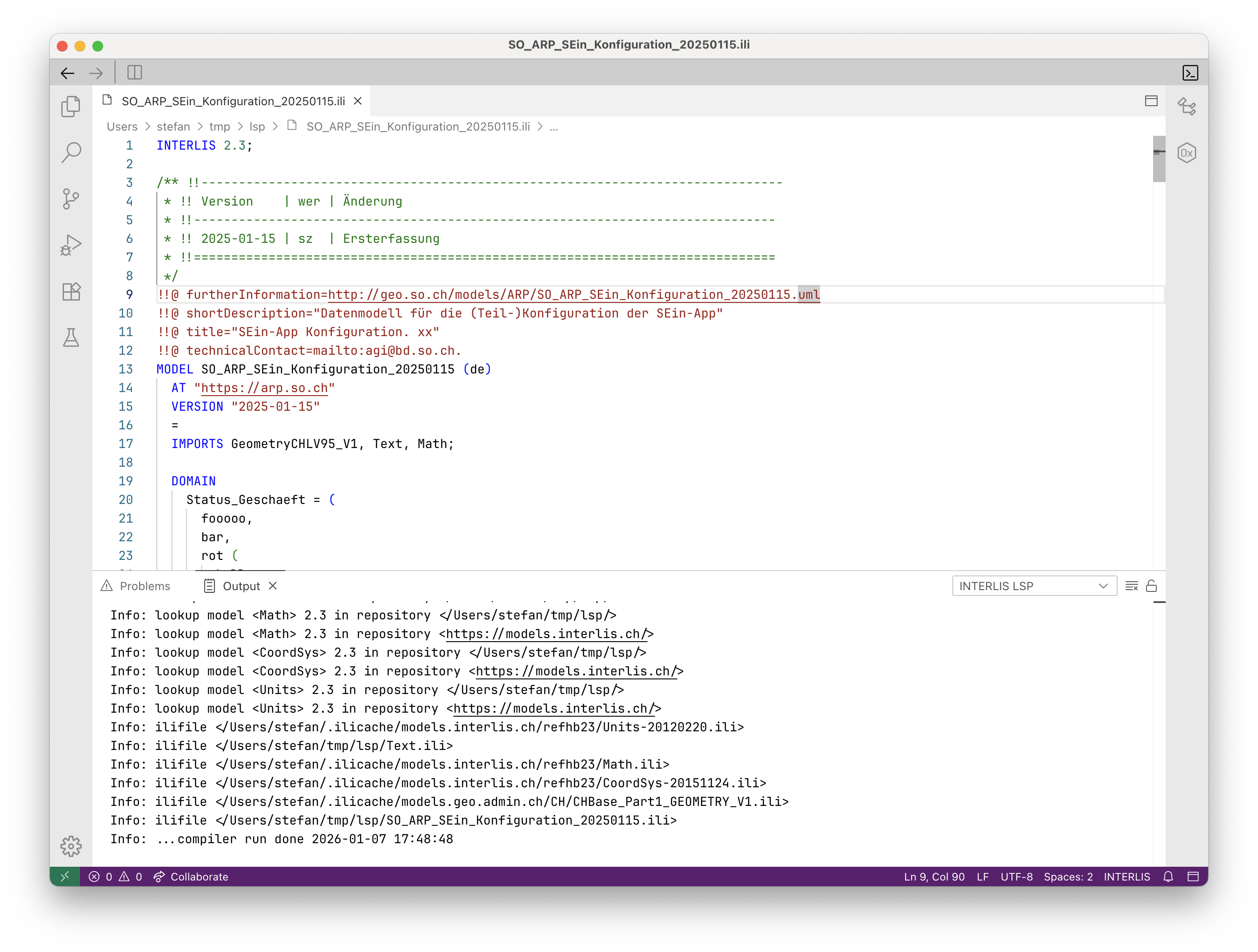Click the editor vertical scrollbar thumb
This screenshot has height=952, width=1258.
pyautogui.click(x=1159, y=159)
